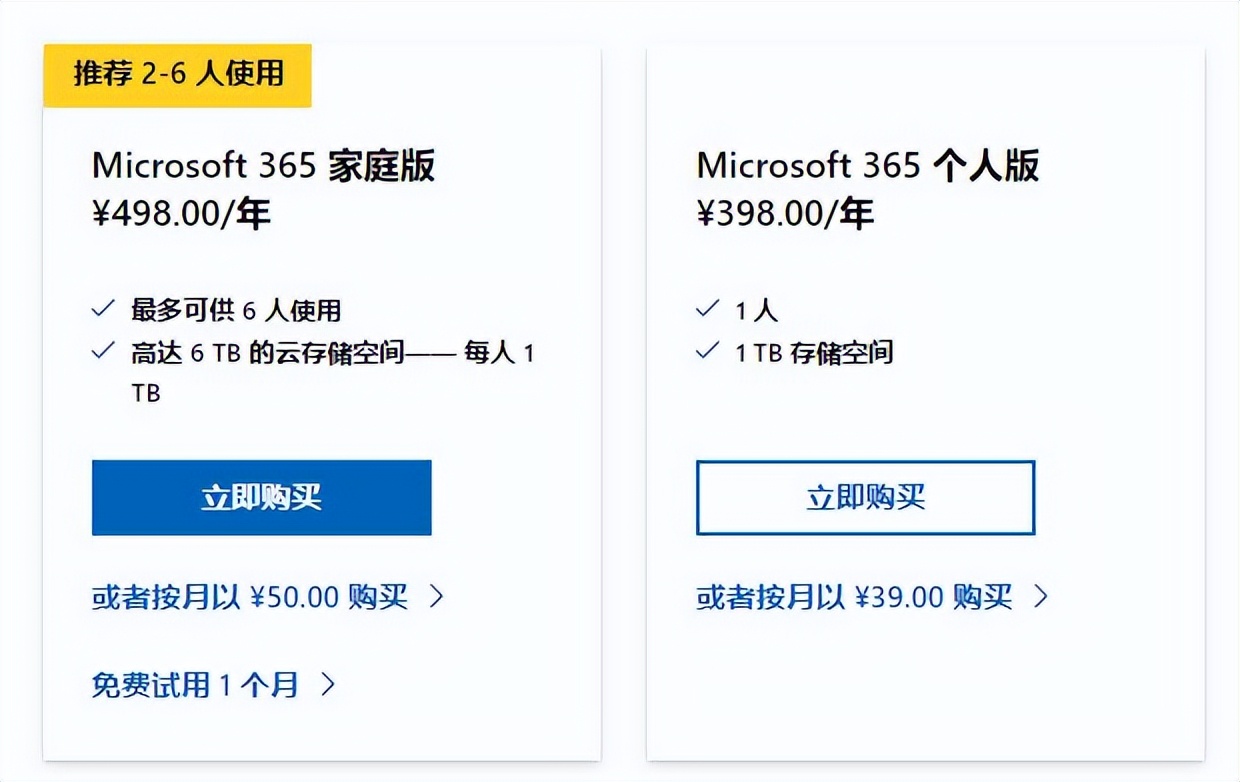This screenshot has height=782, width=1240.
Task: Click the outlined 立即购买 button under 个人版
Action: pyautogui.click(x=866, y=498)
